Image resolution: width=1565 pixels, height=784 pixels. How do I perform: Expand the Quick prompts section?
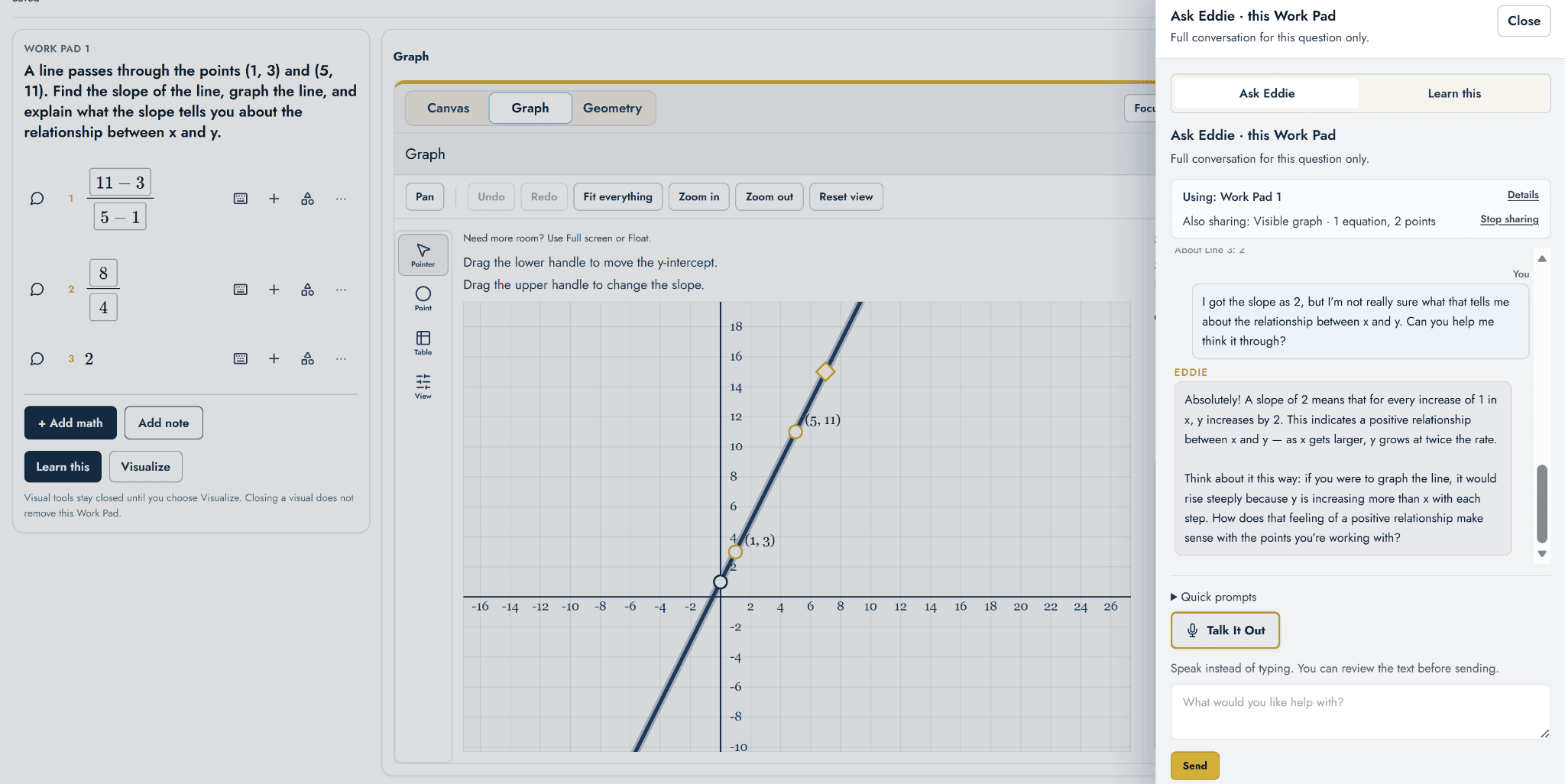point(1213,597)
